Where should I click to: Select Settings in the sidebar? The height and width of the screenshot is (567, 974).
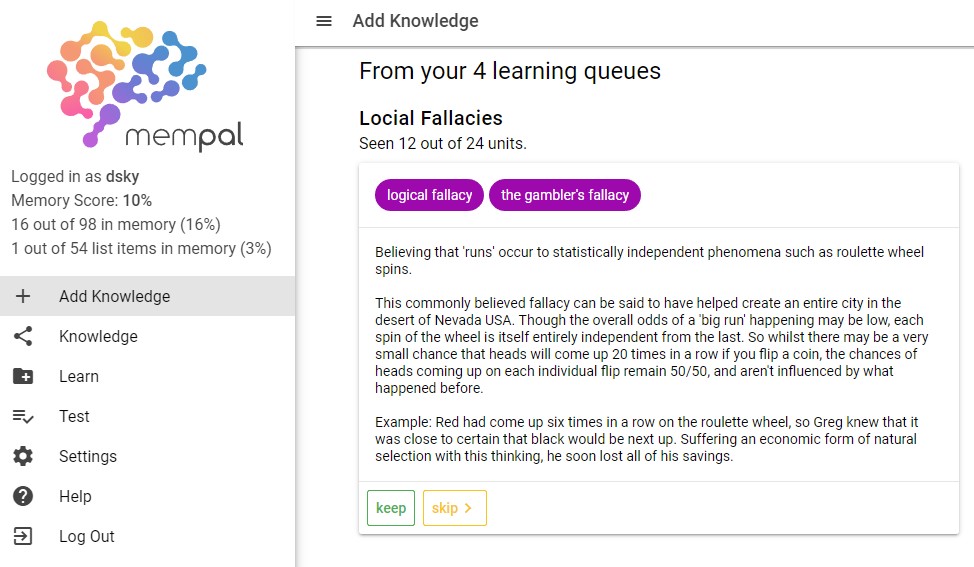pyautogui.click(x=88, y=456)
